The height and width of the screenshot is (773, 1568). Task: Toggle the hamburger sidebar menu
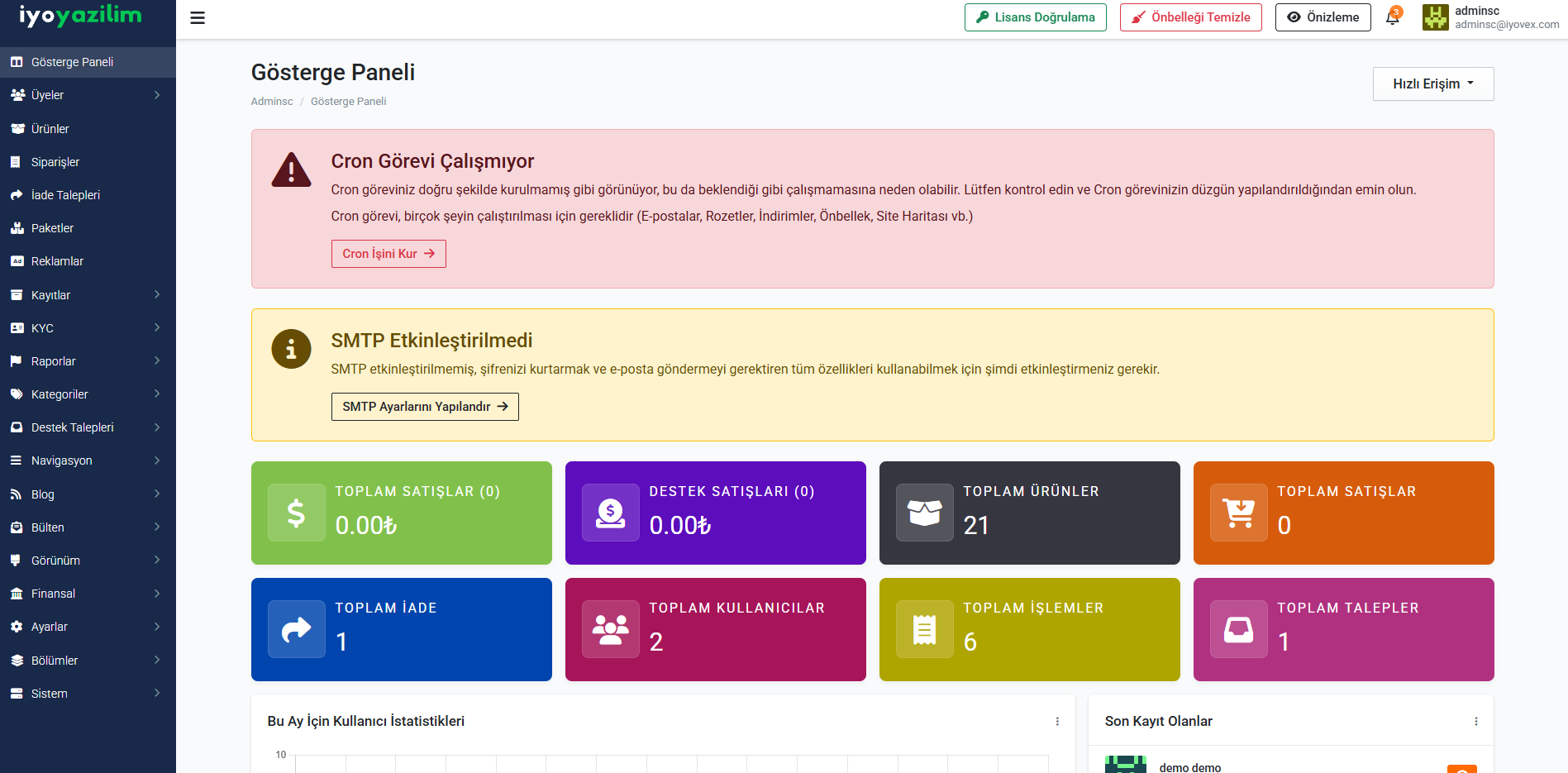tap(198, 18)
